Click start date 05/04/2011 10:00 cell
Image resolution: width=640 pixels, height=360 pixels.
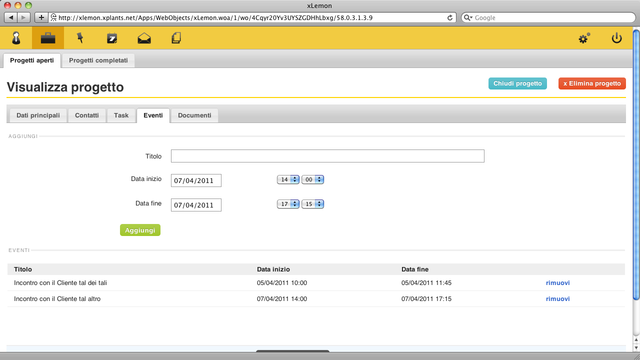coord(282,283)
